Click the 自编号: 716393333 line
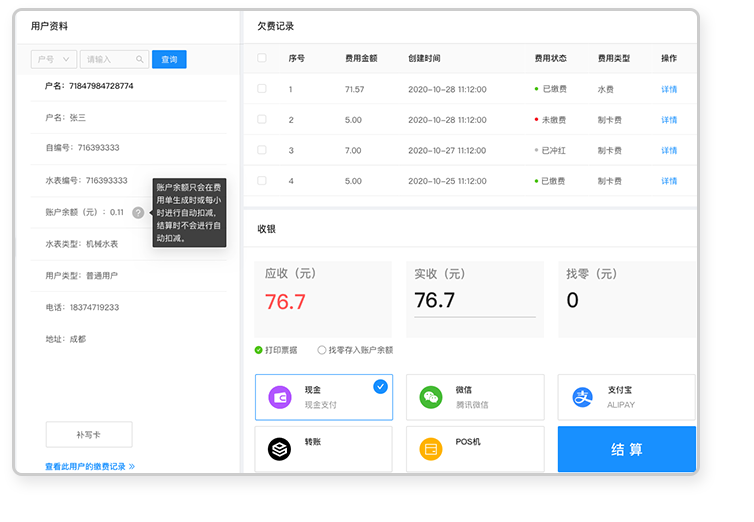Viewport: 754px width, 522px height. coord(82,148)
